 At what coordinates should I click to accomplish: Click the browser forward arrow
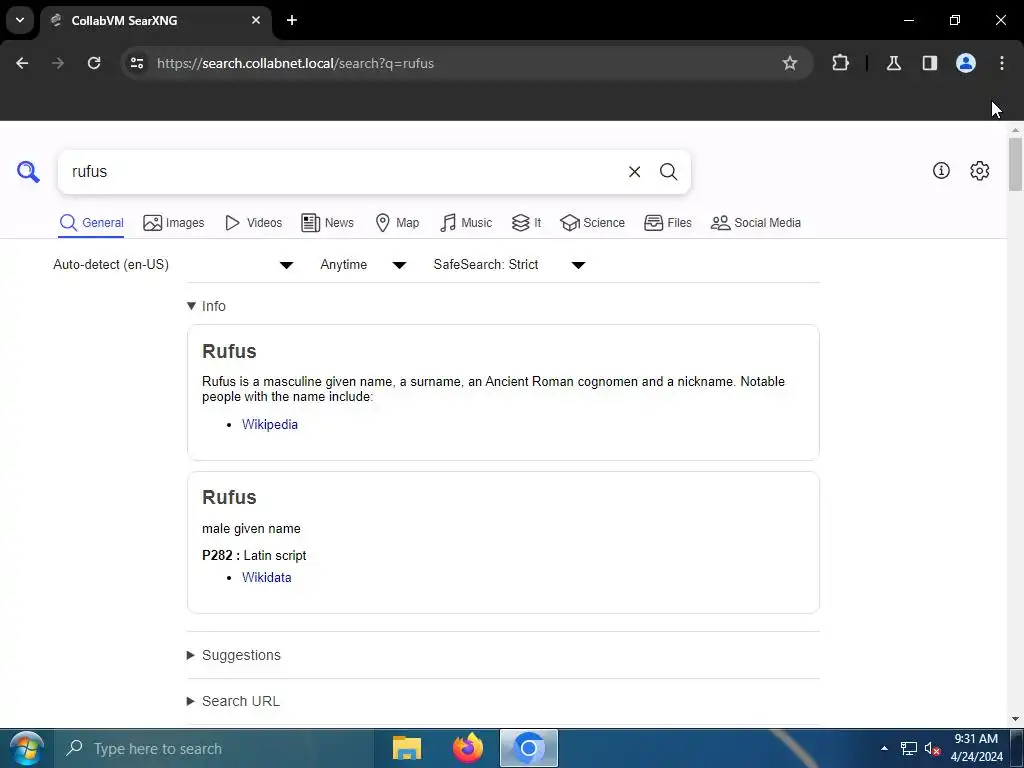[x=58, y=63]
